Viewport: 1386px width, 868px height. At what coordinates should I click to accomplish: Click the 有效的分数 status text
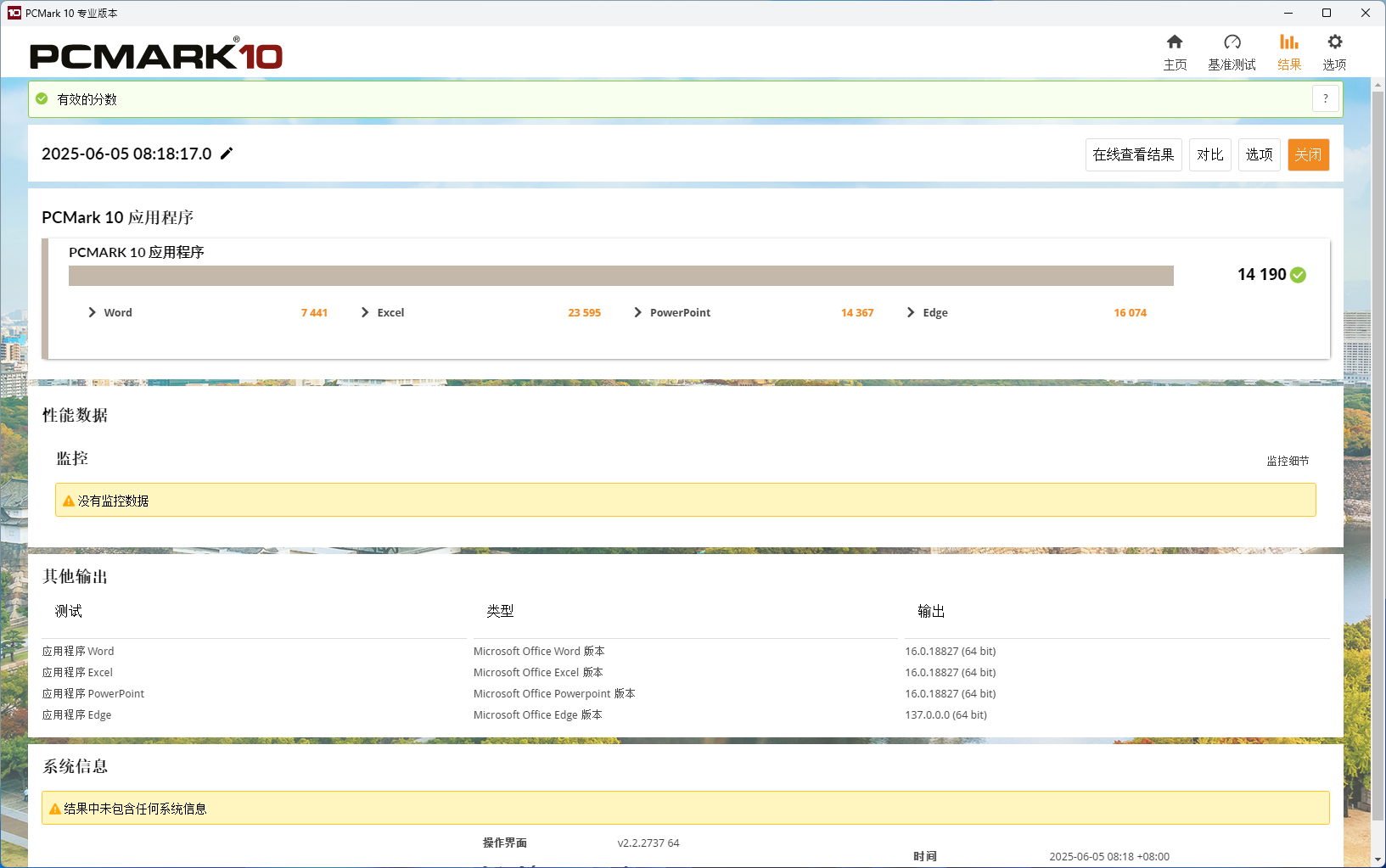[x=87, y=99]
